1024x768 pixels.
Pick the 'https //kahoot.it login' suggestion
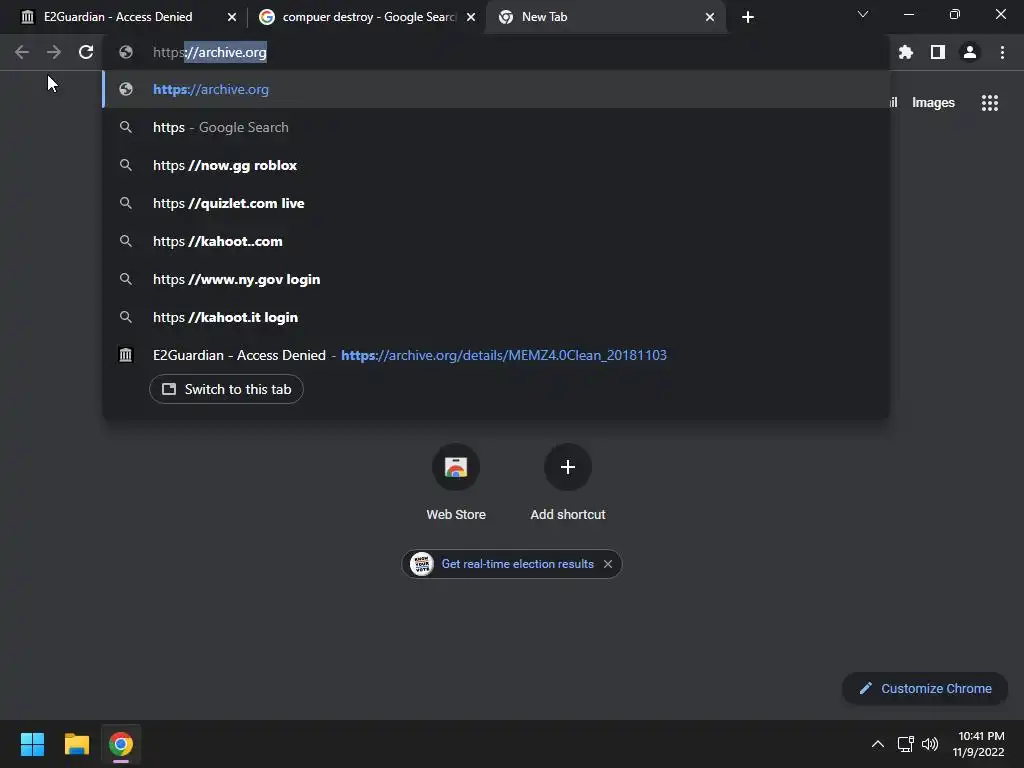click(x=496, y=317)
